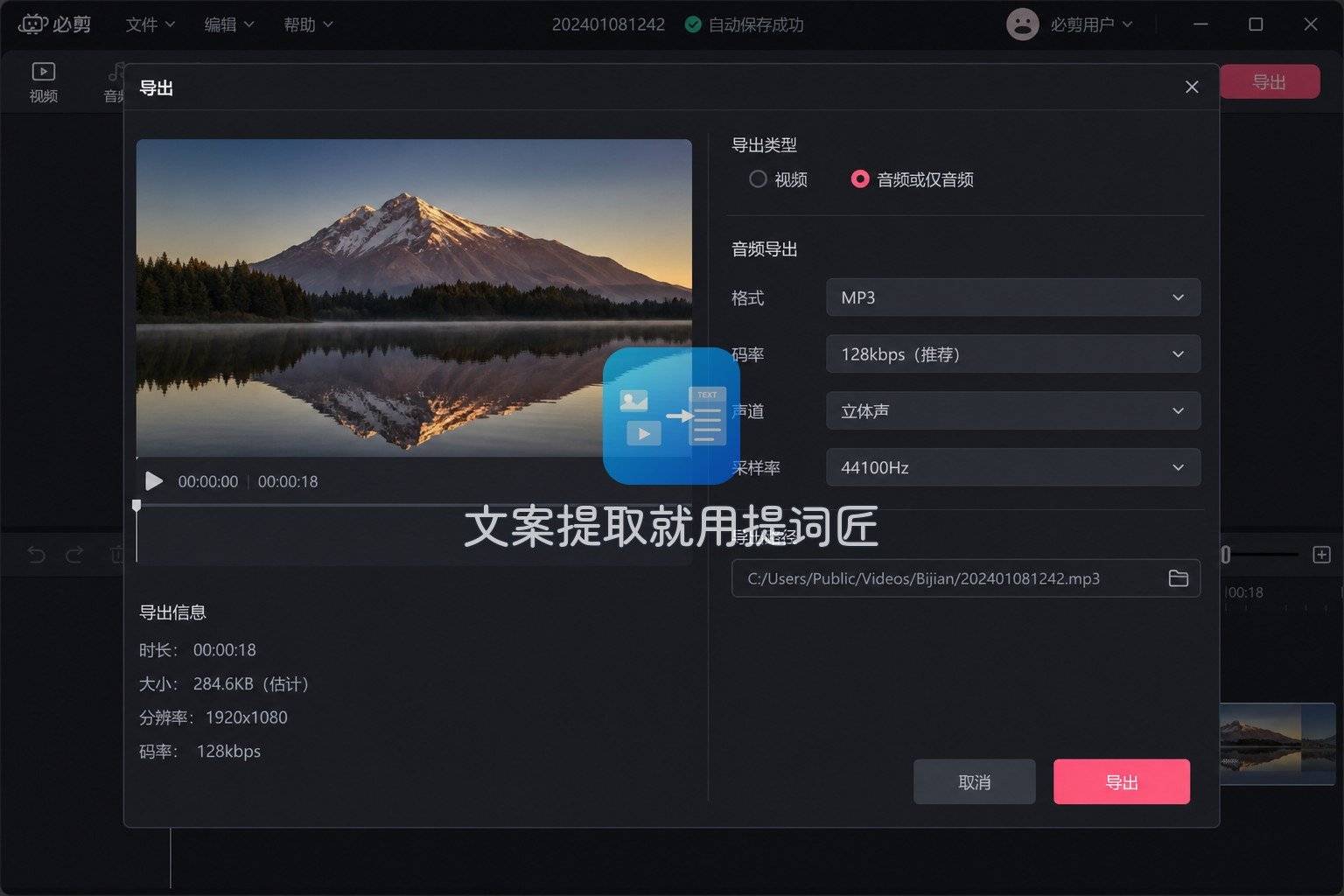This screenshot has height=896, width=1344.
Task: Click the preview playhead marker
Action: tap(136, 506)
